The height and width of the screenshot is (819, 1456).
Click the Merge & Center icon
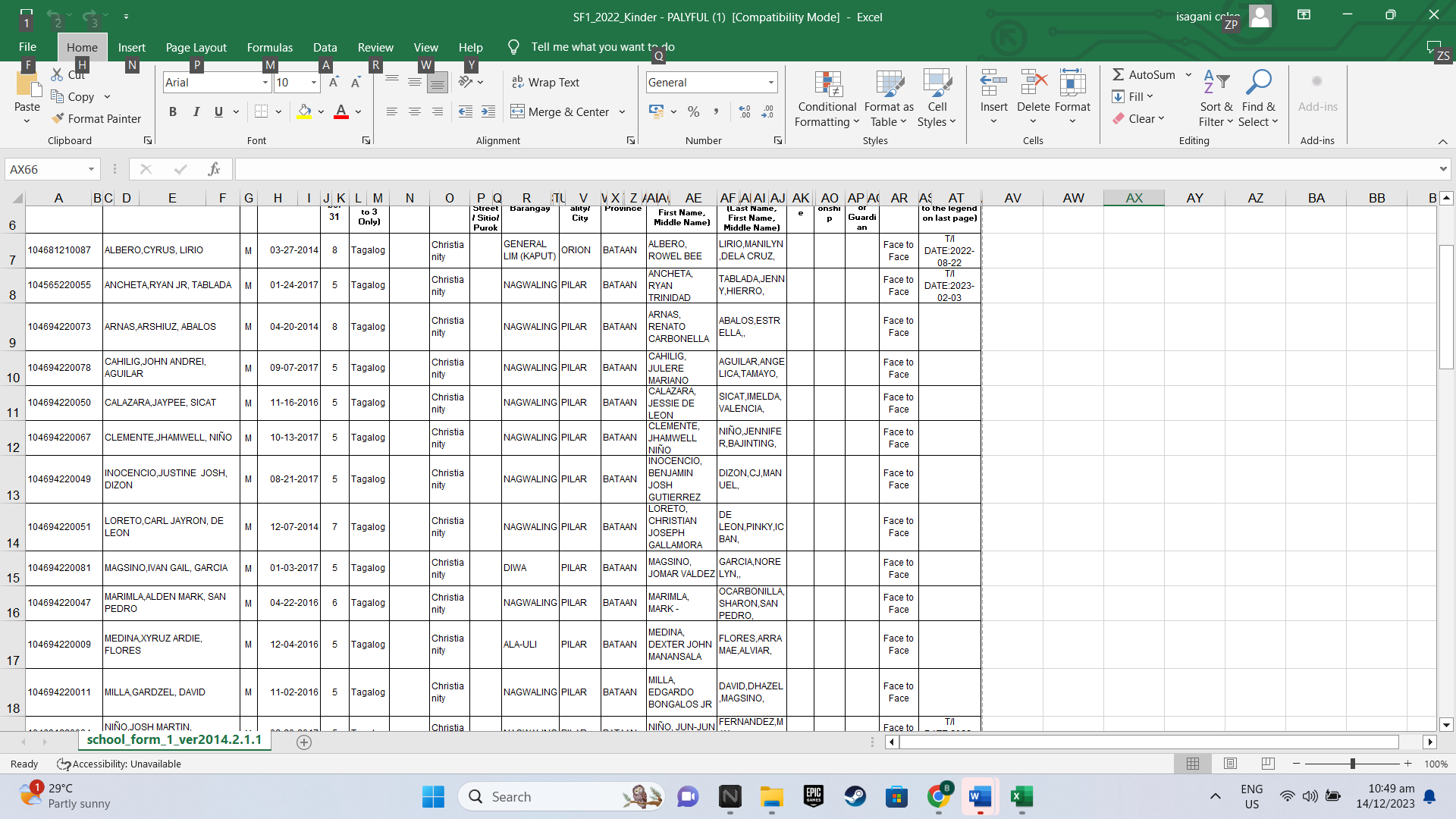(x=518, y=112)
